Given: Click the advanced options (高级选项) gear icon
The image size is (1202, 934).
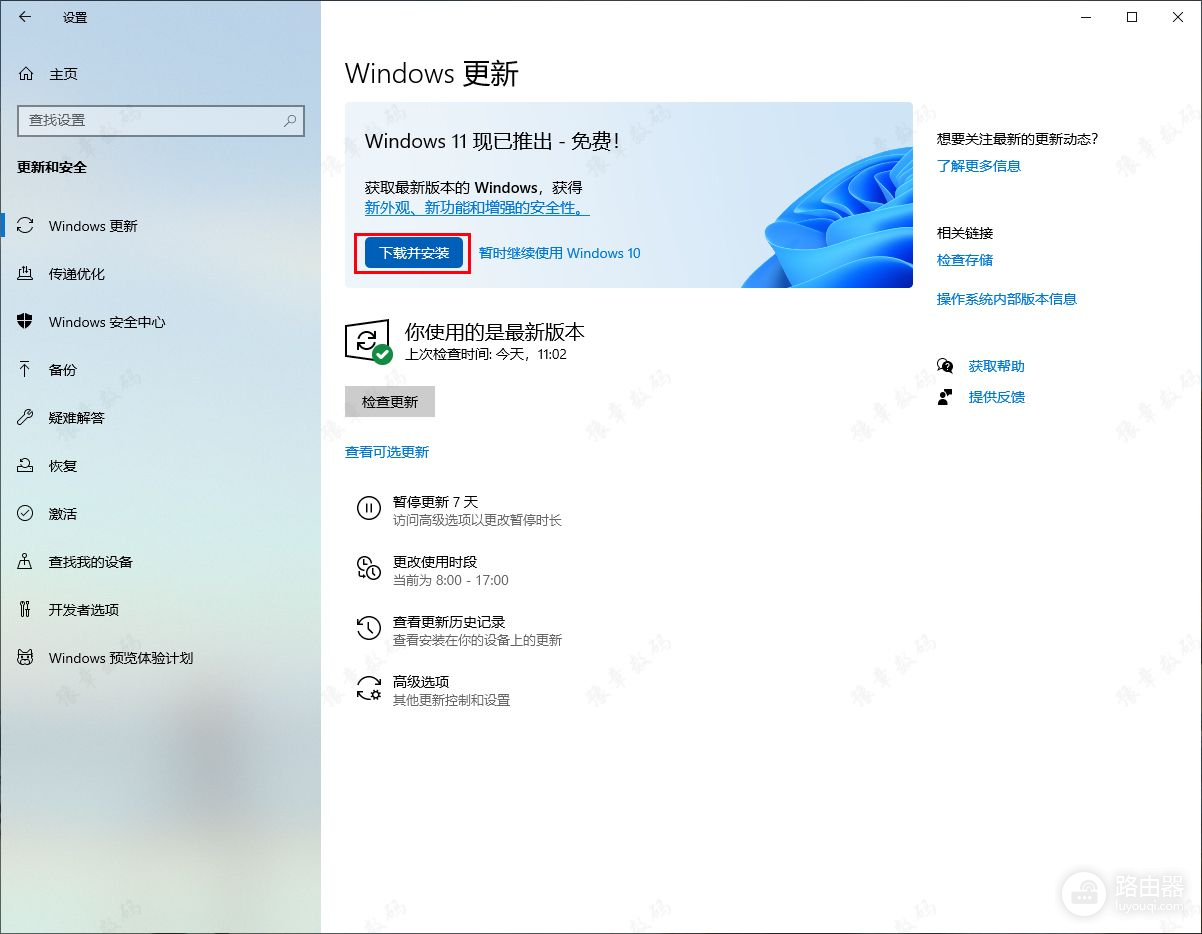Looking at the screenshot, I should tap(369, 689).
